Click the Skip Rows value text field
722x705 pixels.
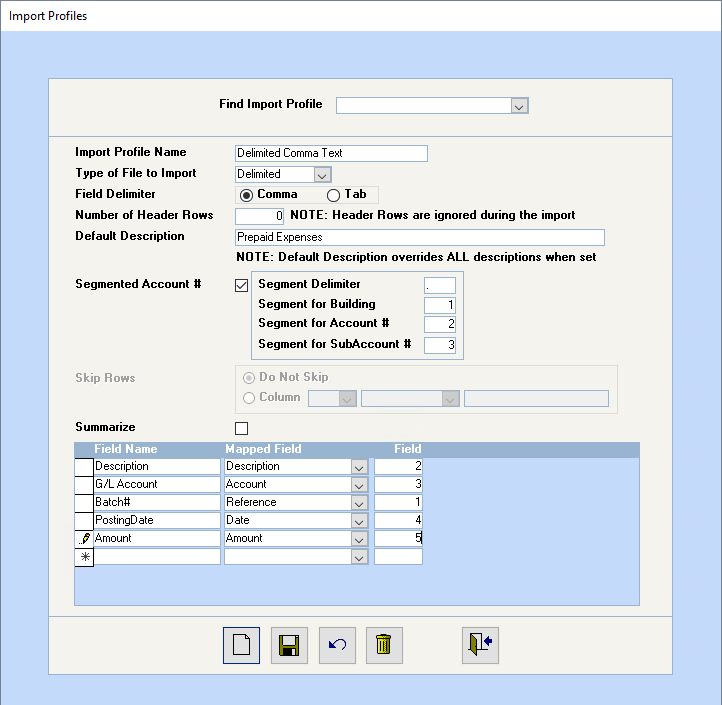pos(536,399)
